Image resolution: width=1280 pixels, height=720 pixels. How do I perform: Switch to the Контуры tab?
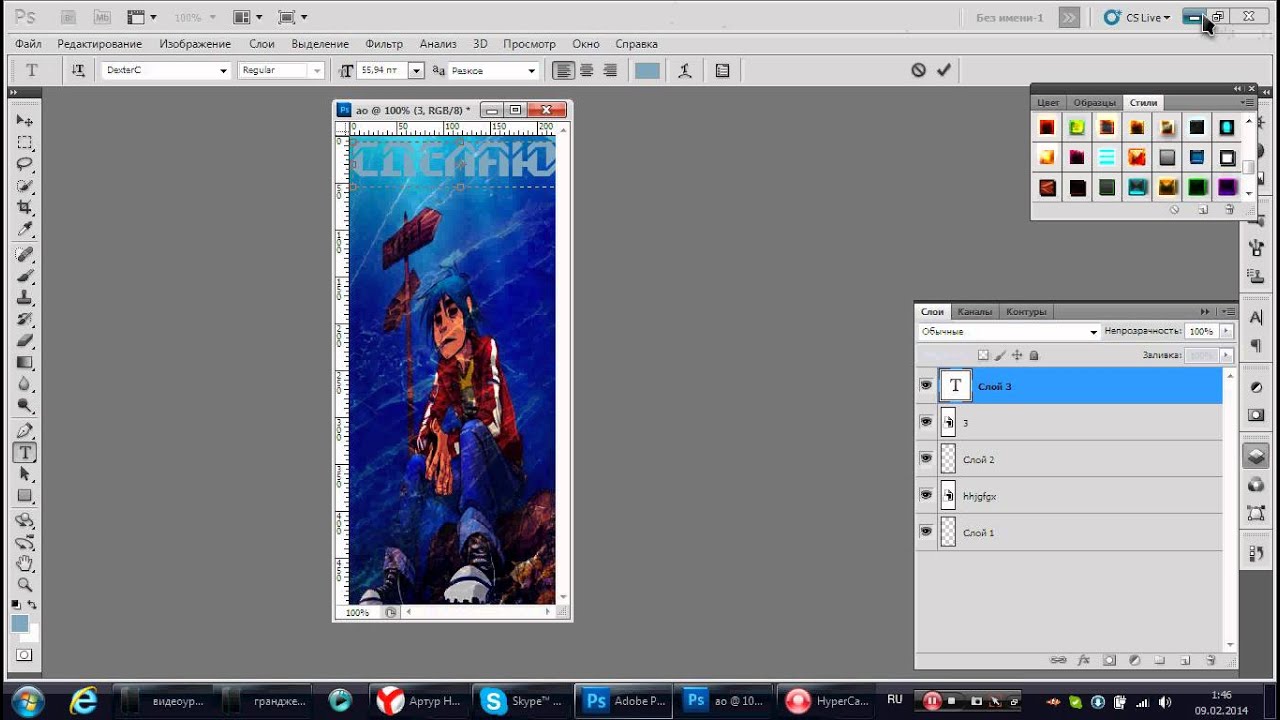point(1026,312)
